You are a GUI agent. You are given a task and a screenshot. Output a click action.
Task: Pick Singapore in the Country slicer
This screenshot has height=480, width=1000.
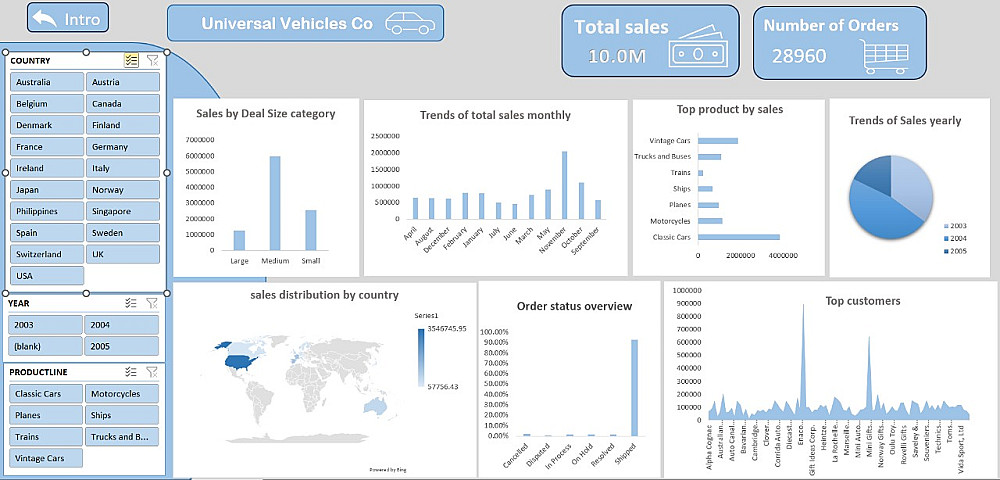pyautogui.click(x=122, y=212)
